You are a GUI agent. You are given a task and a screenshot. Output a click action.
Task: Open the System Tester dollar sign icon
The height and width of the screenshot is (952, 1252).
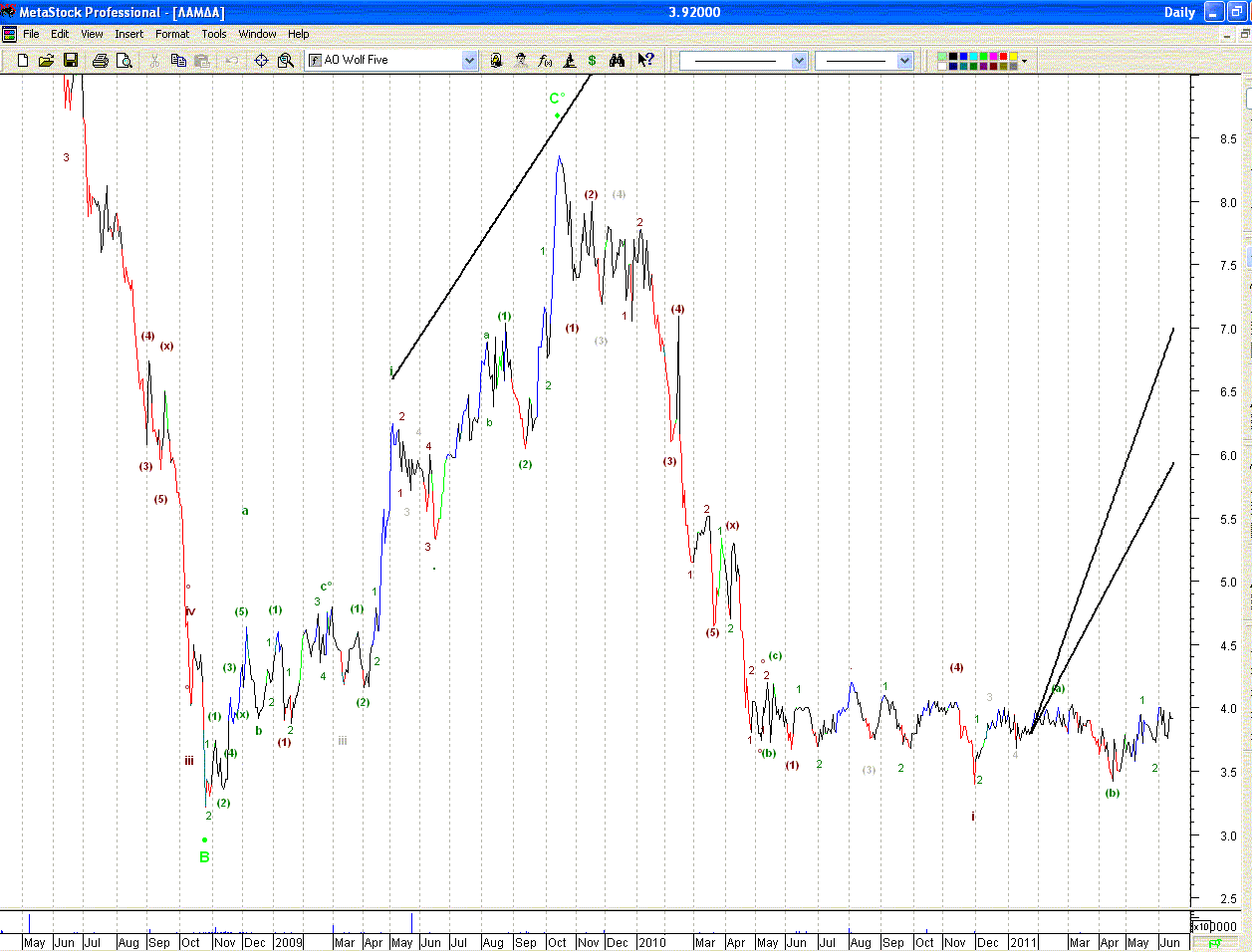593,61
